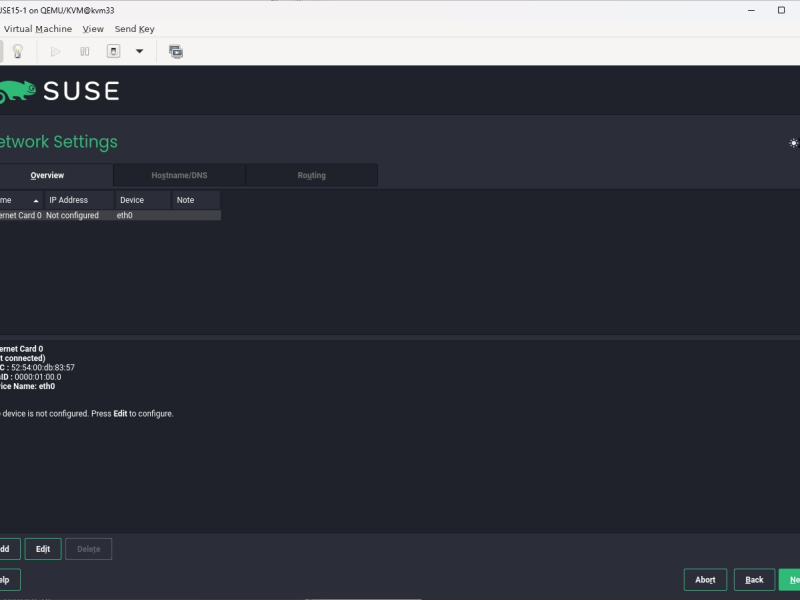Click the Abort button

tap(705, 580)
